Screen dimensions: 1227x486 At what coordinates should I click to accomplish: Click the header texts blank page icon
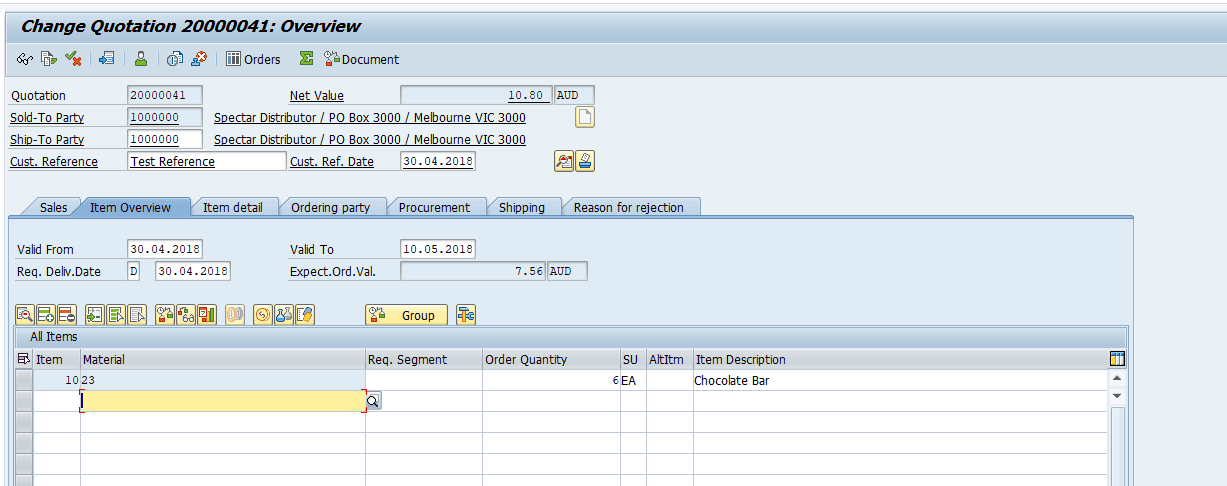[x=585, y=117]
